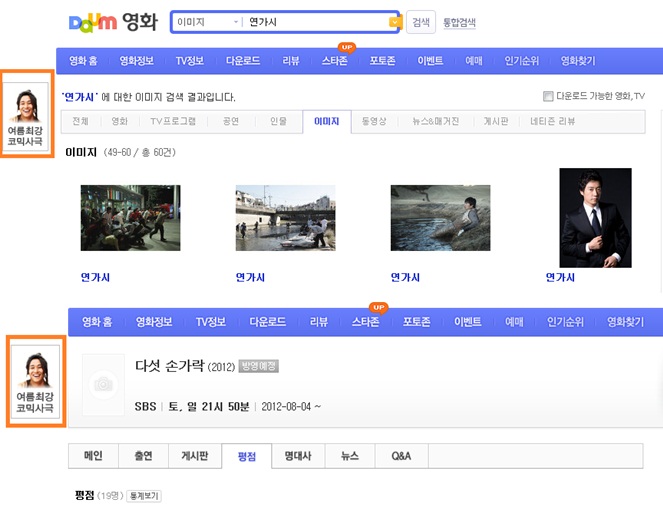Open the 이미지 search category dropdown

point(207,22)
